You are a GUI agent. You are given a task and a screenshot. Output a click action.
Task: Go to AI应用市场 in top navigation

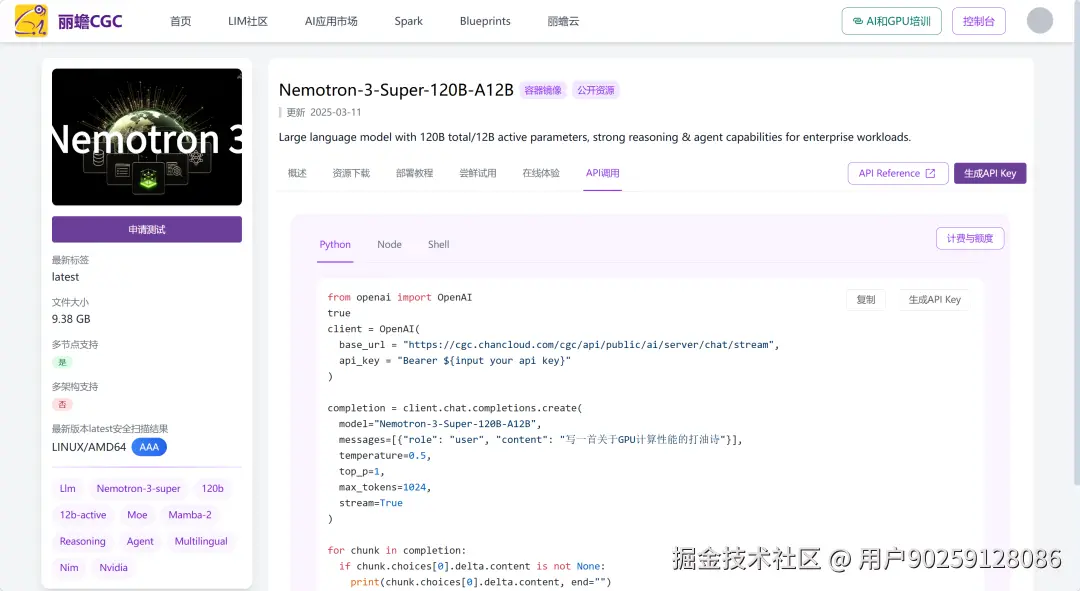[331, 21]
